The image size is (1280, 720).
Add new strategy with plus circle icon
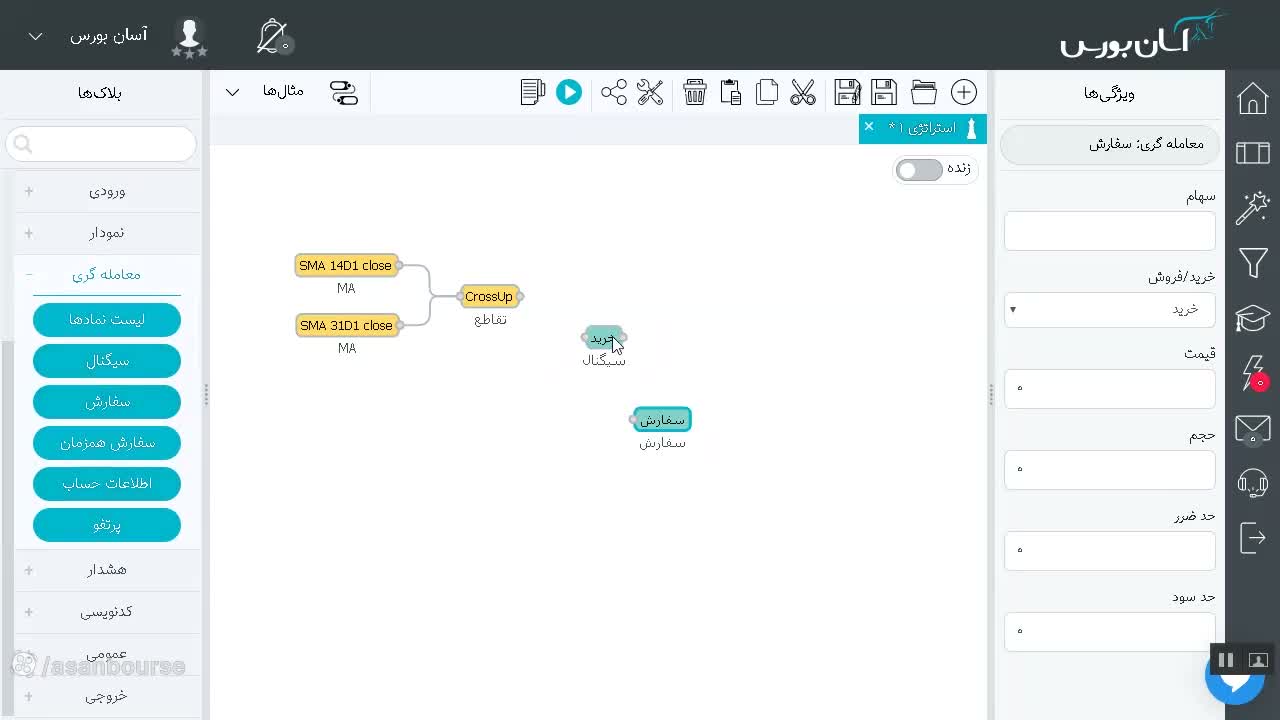pos(964,92)
